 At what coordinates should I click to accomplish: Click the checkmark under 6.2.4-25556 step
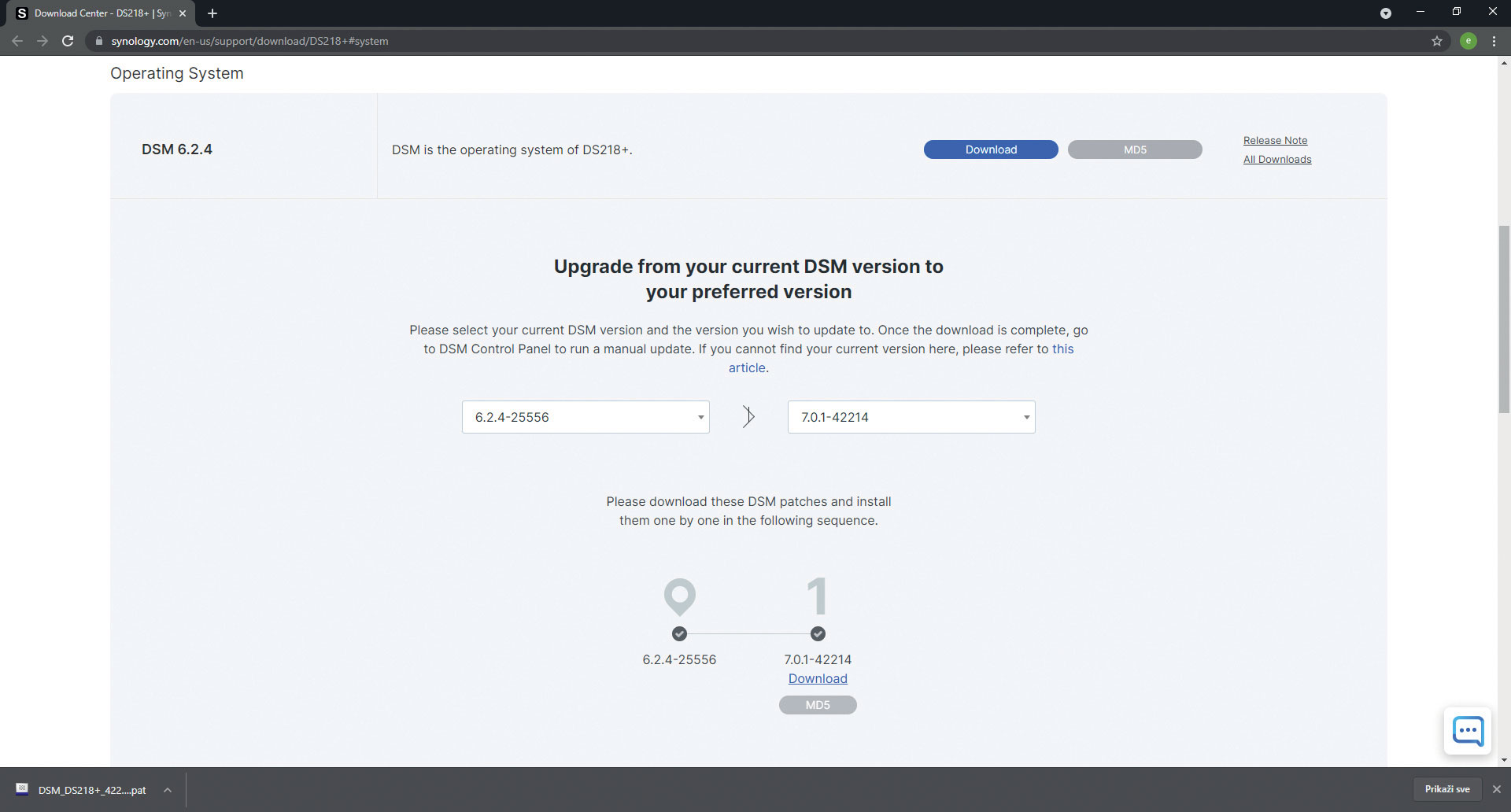click(679, 633)
